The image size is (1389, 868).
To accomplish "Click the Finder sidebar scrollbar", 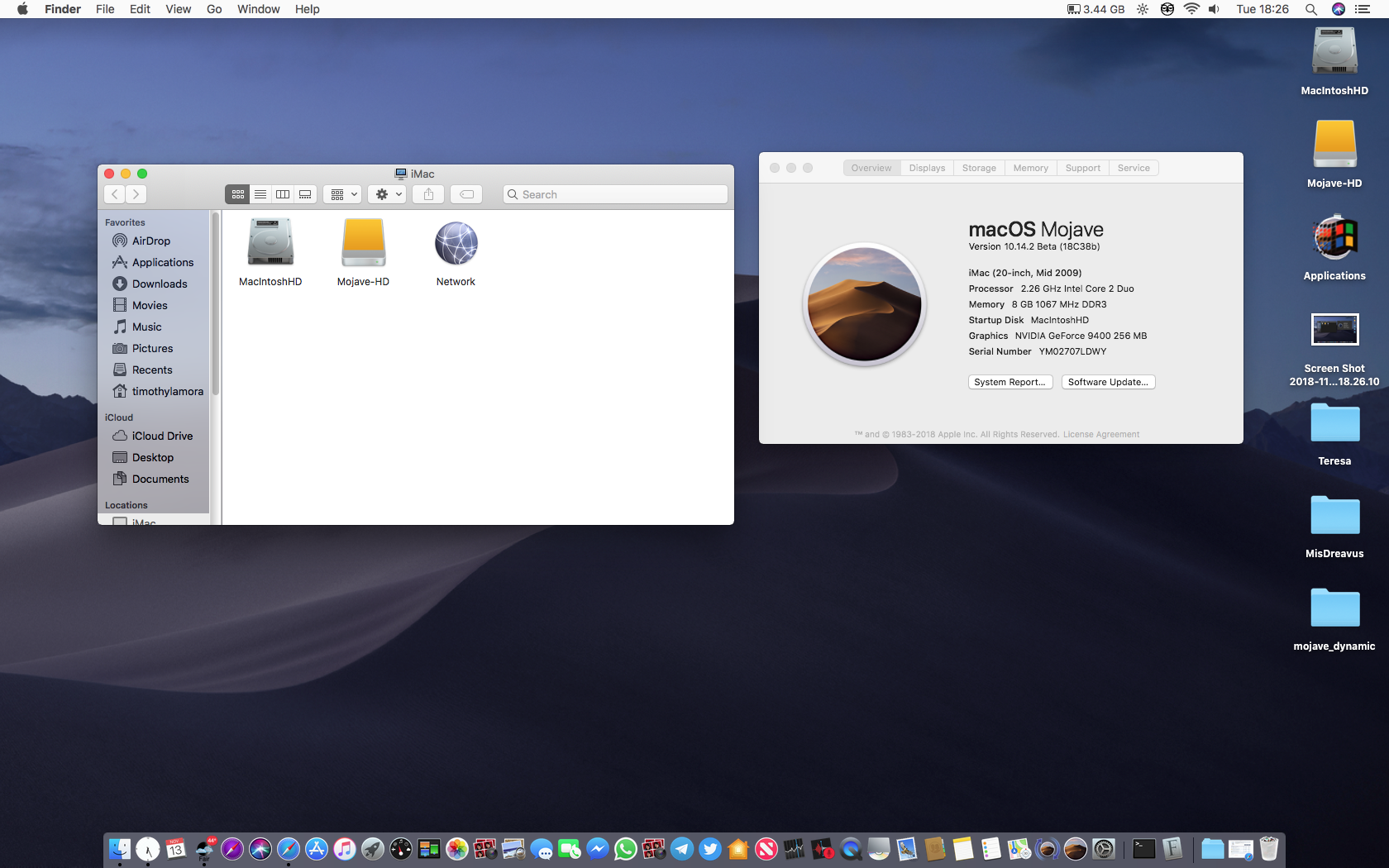I will coord(216,304).
